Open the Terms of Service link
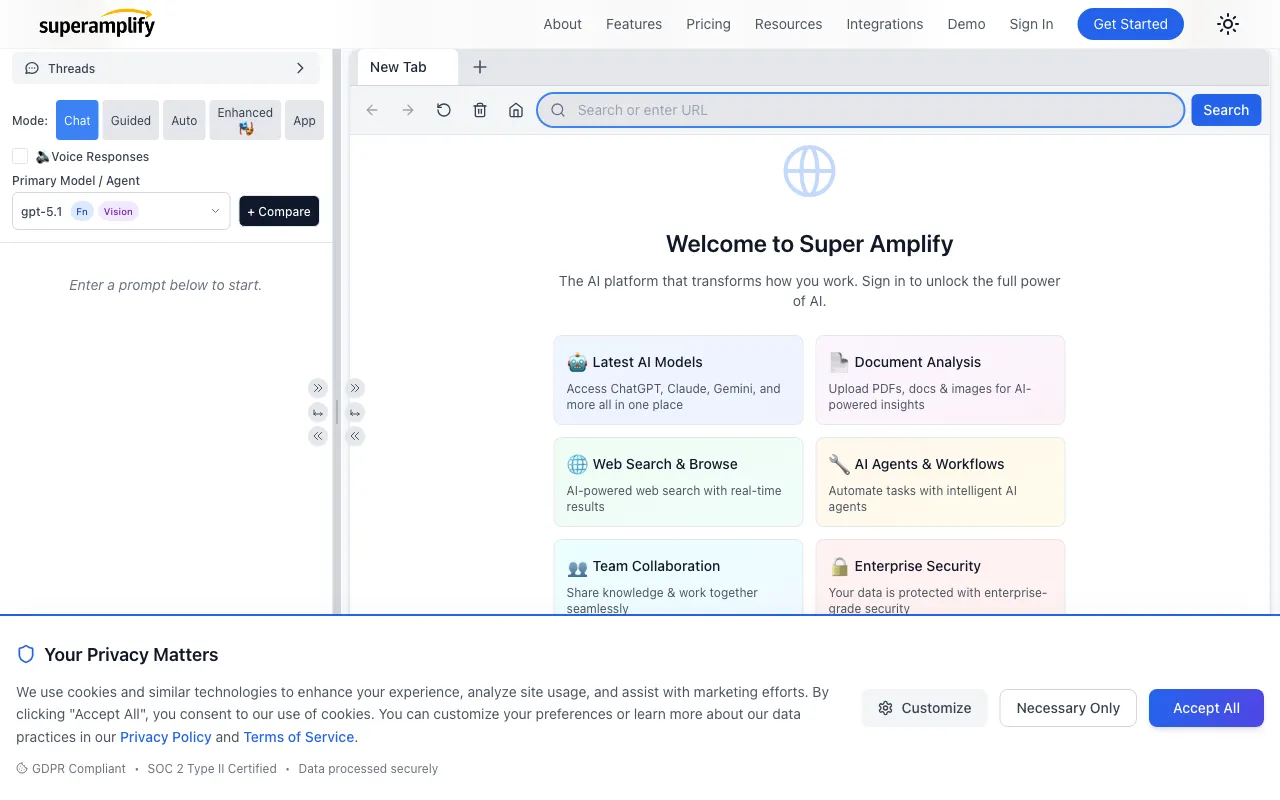Screen dimensions: 1280x800 [299, 737]
